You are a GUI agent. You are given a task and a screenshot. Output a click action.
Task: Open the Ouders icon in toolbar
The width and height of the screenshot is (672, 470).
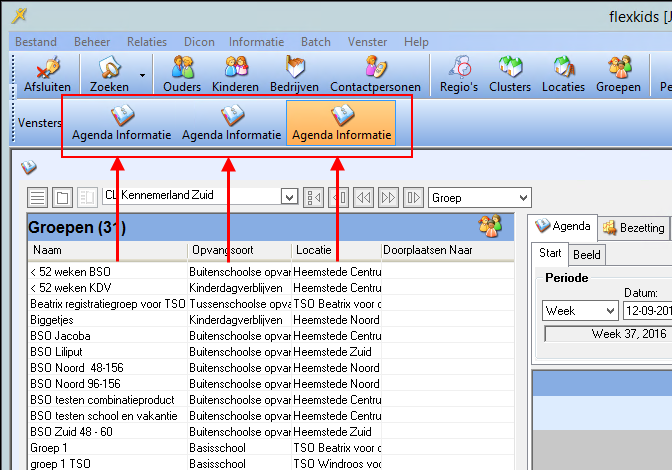[x=182, y=75]
